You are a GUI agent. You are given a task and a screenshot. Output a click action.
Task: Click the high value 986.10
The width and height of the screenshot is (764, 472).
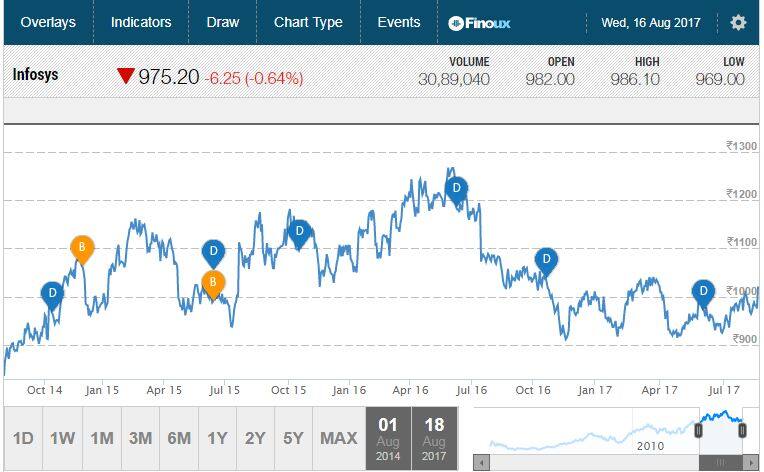point(635,79)
